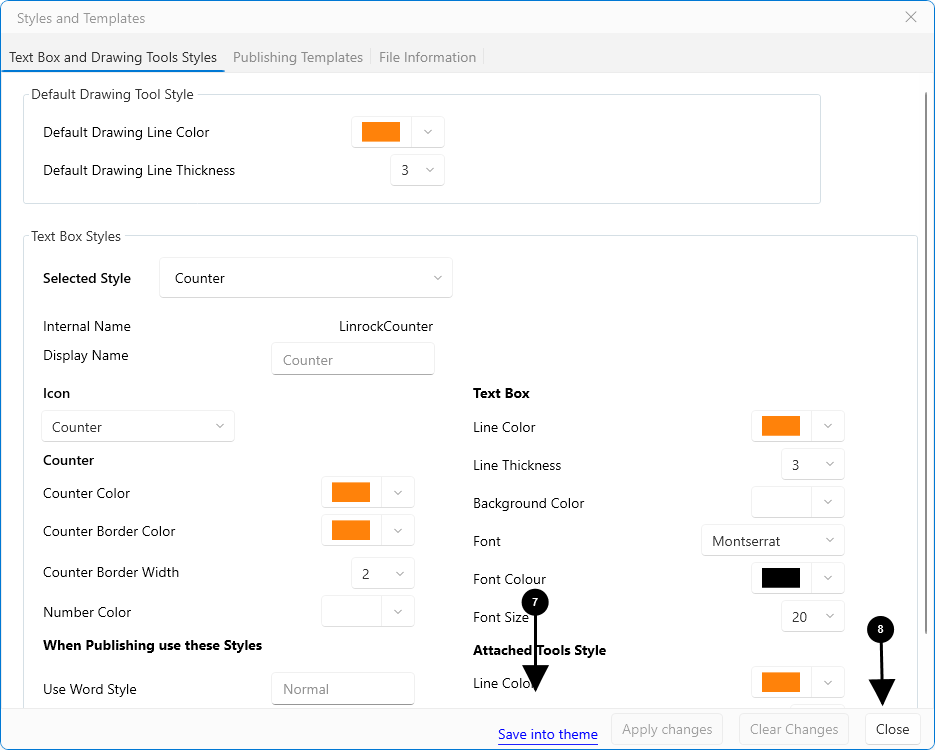Expand the Counter Border Width dropdown
Image resolution: width=935 pixels, height=750 pixels.
(382, 574)
